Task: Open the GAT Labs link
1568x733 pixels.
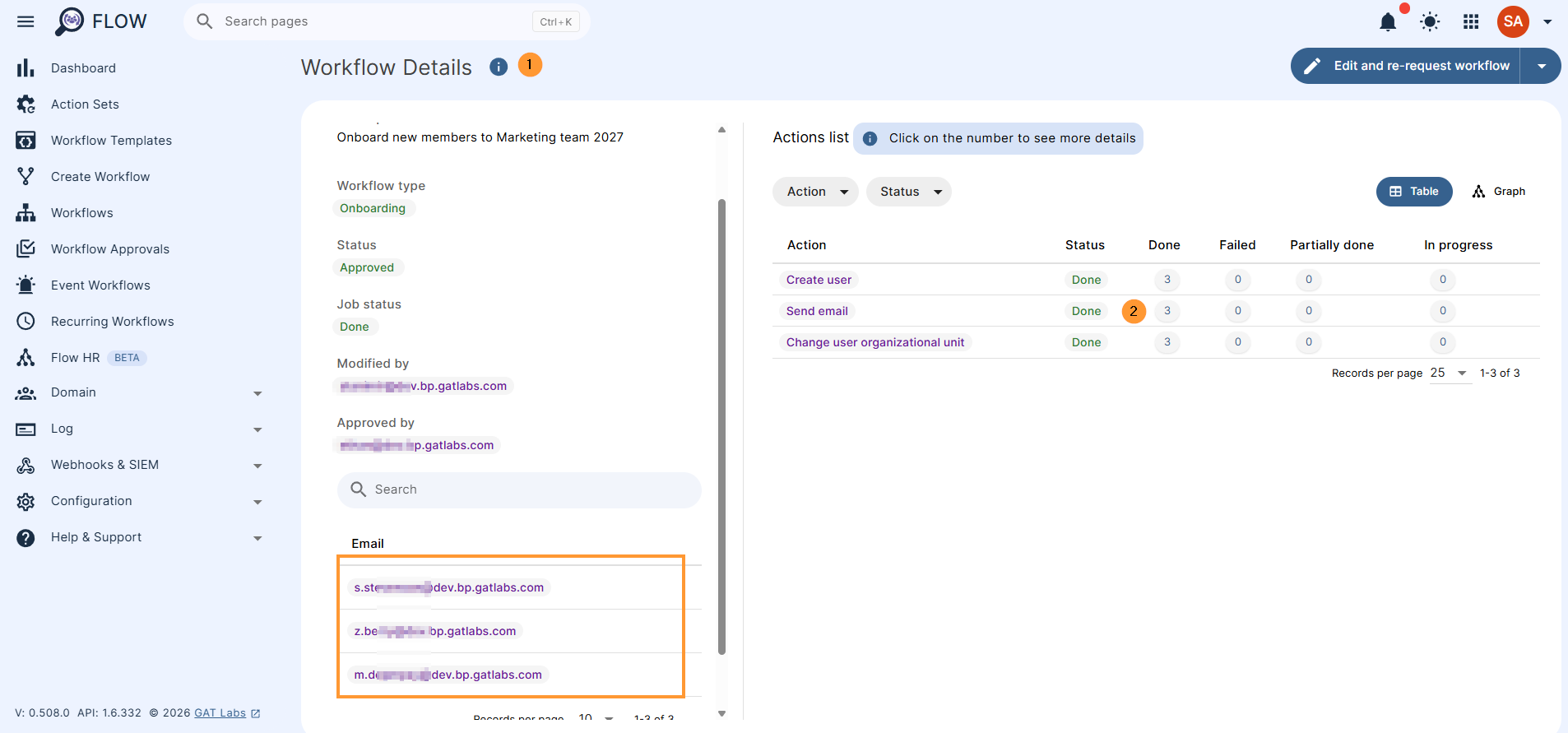Action: (220, 712)
